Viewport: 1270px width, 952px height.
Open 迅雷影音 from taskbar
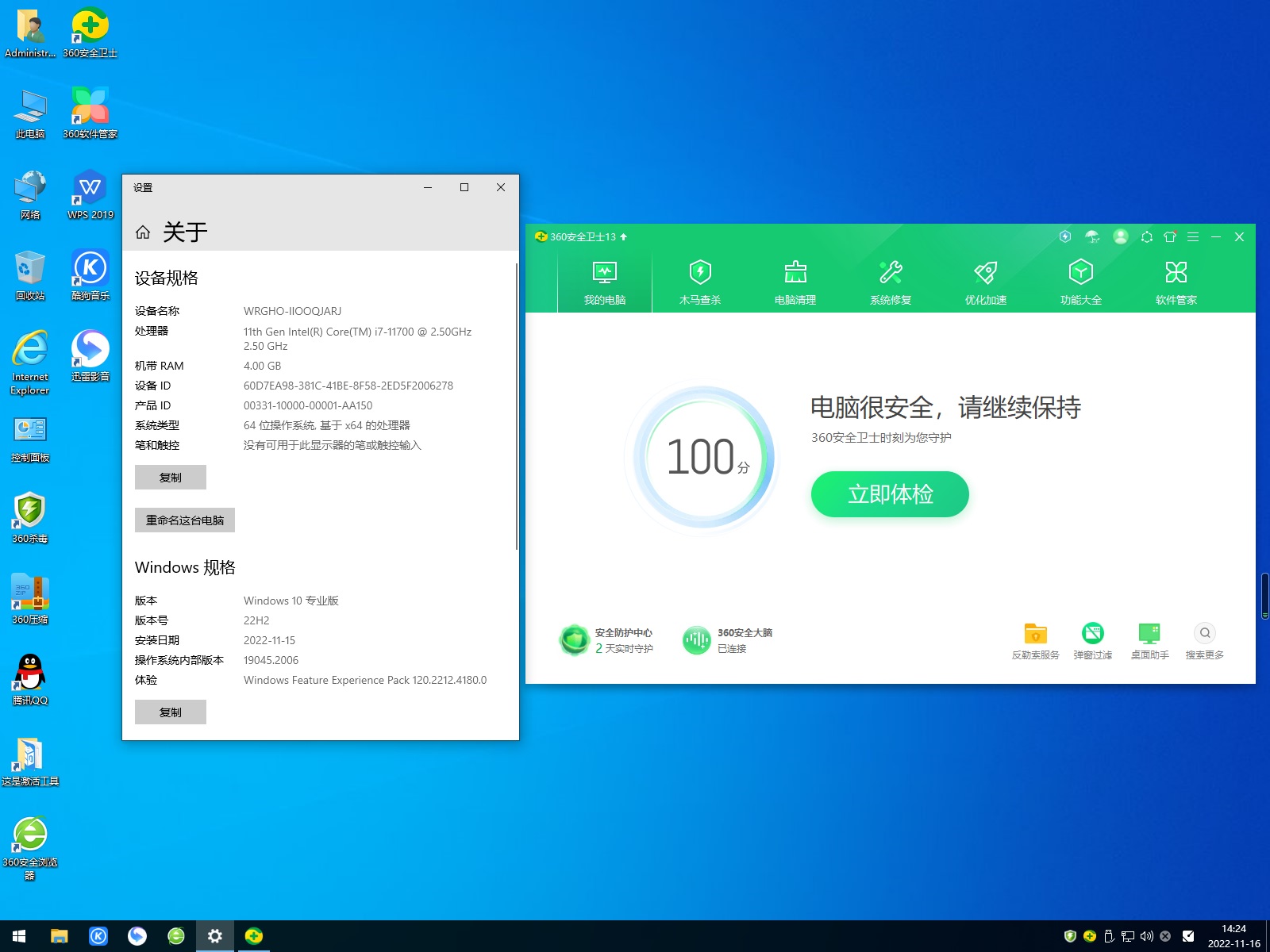[x=137, y=936]
